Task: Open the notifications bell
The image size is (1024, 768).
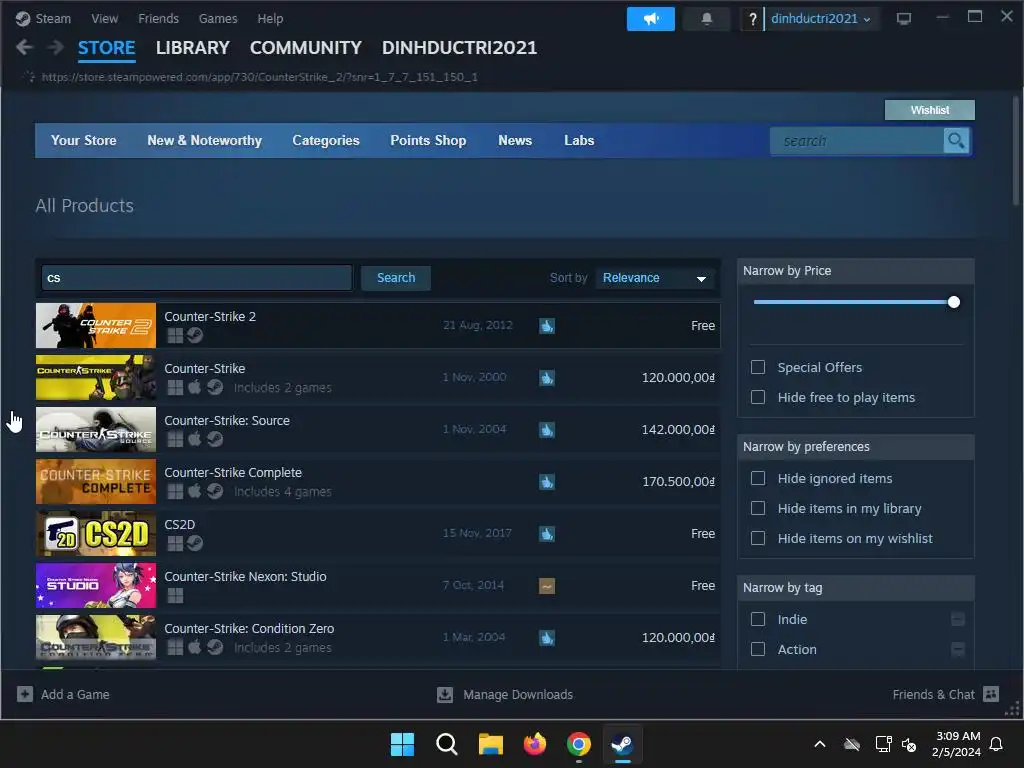Action: (x=707, y=19)
